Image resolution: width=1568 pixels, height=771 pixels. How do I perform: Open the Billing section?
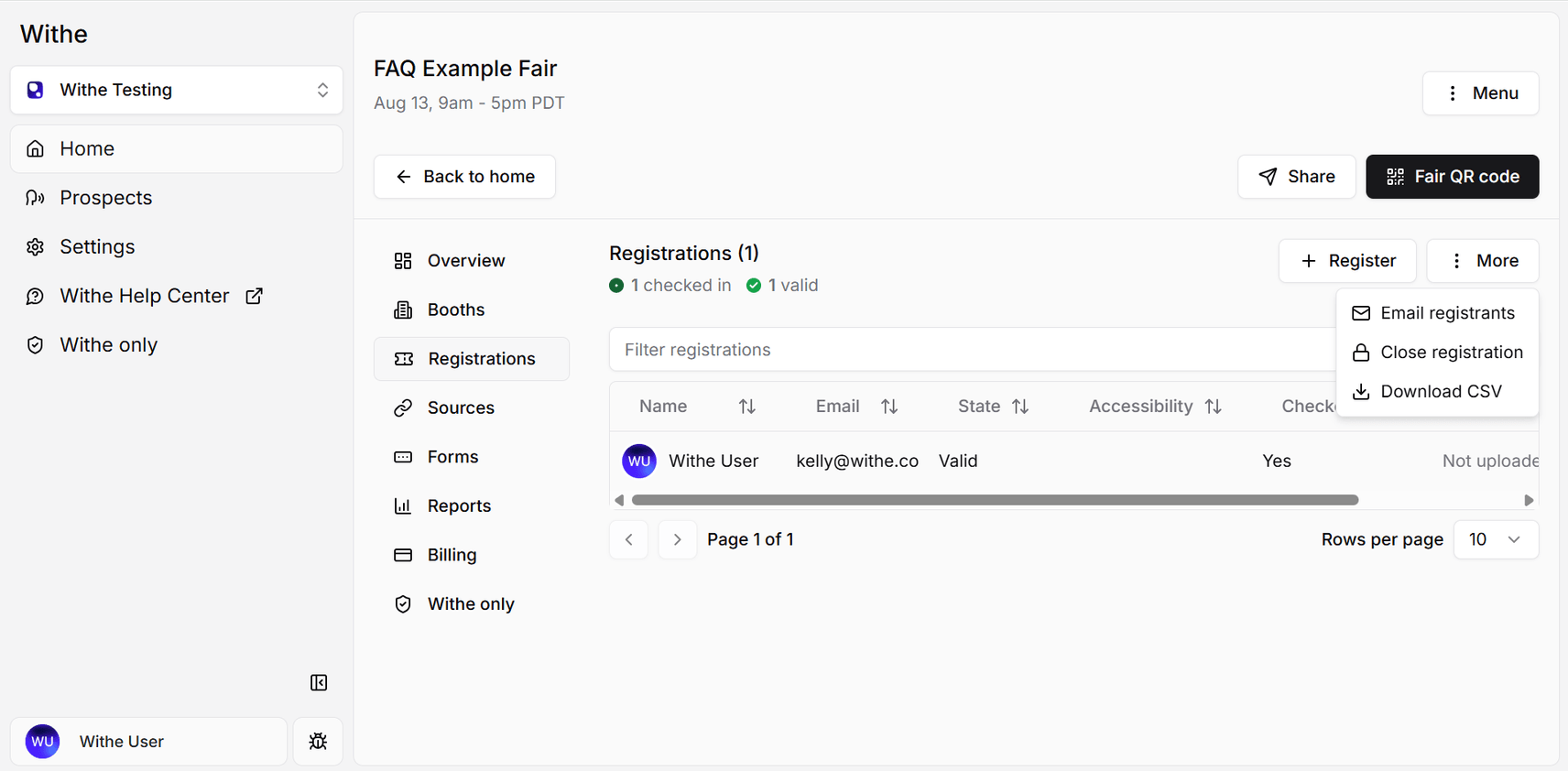coord(472,555)
